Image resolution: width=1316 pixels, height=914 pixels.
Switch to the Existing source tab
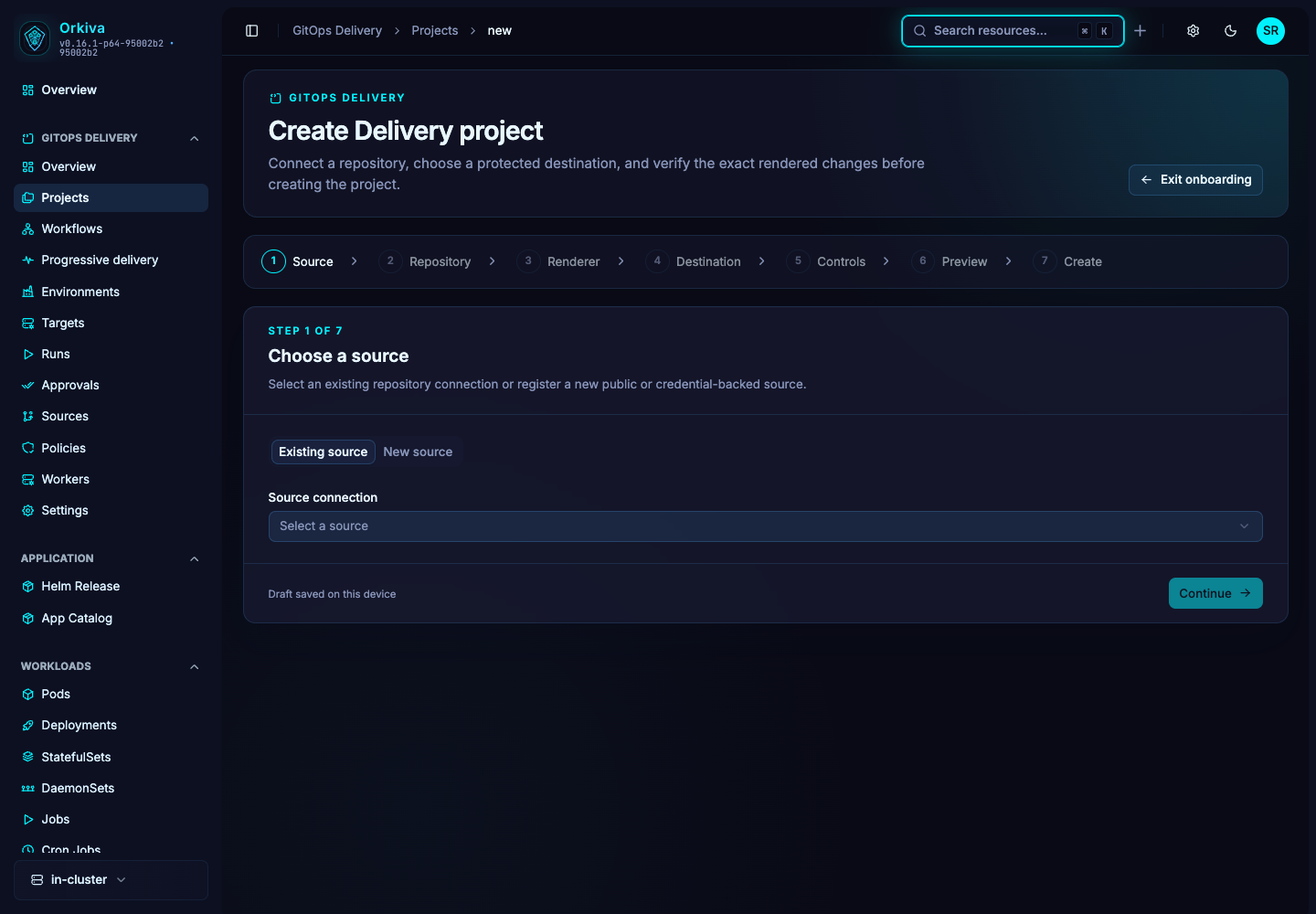pos(323,452)
